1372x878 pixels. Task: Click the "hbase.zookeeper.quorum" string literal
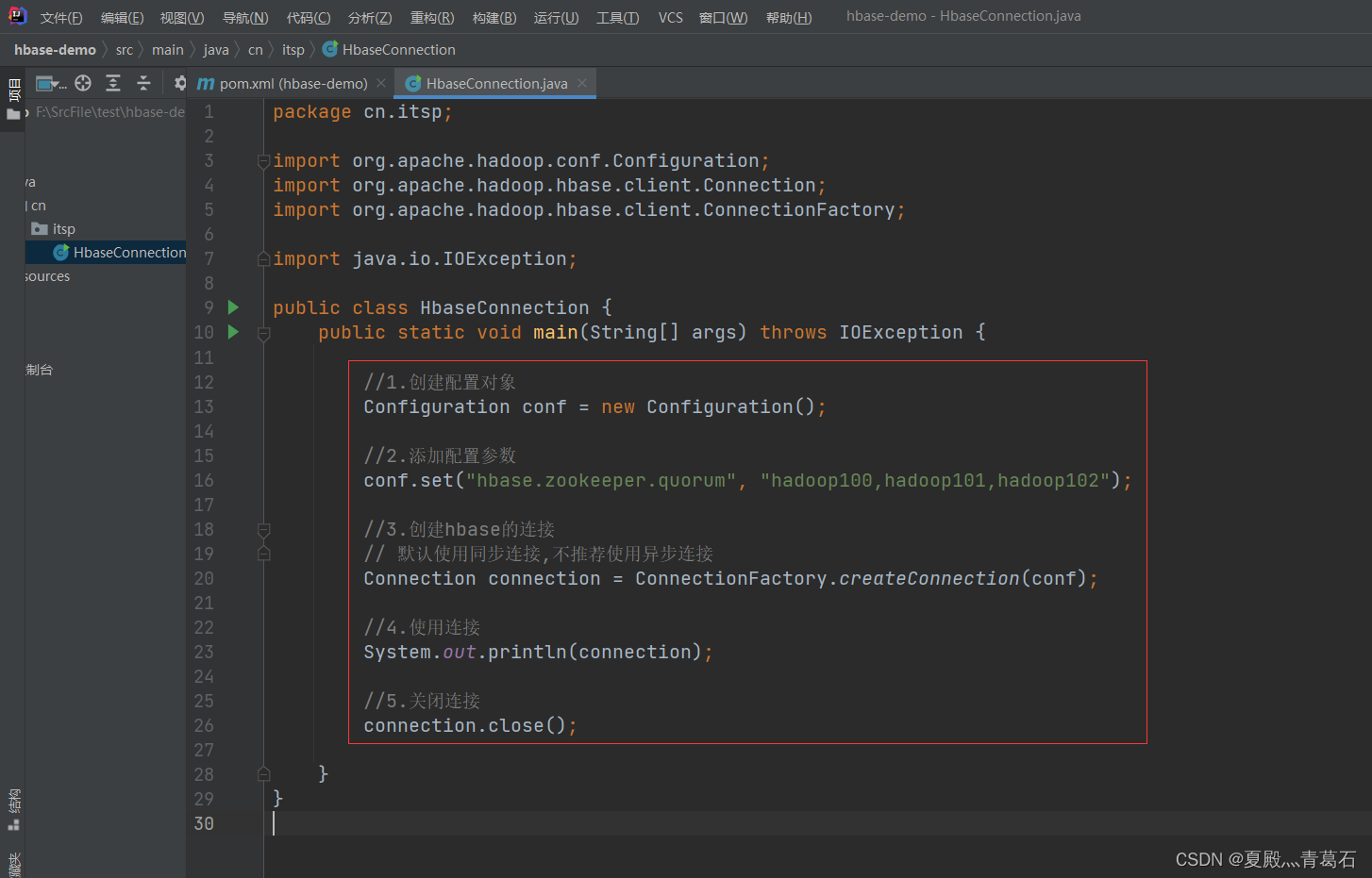601,481
